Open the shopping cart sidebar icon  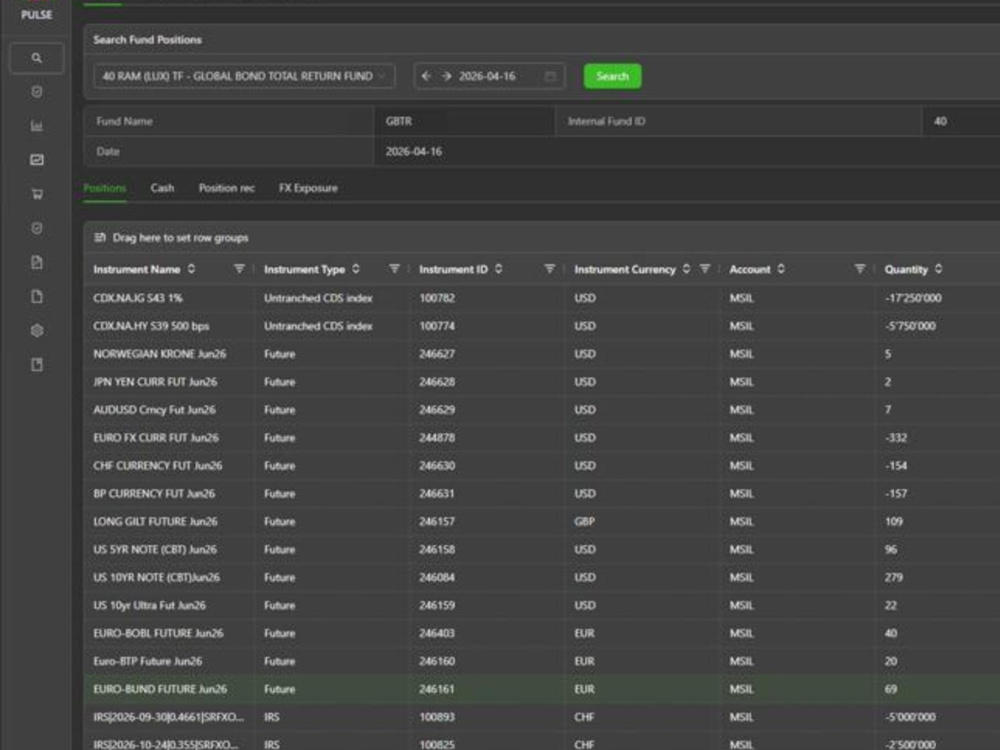point(36,194)
